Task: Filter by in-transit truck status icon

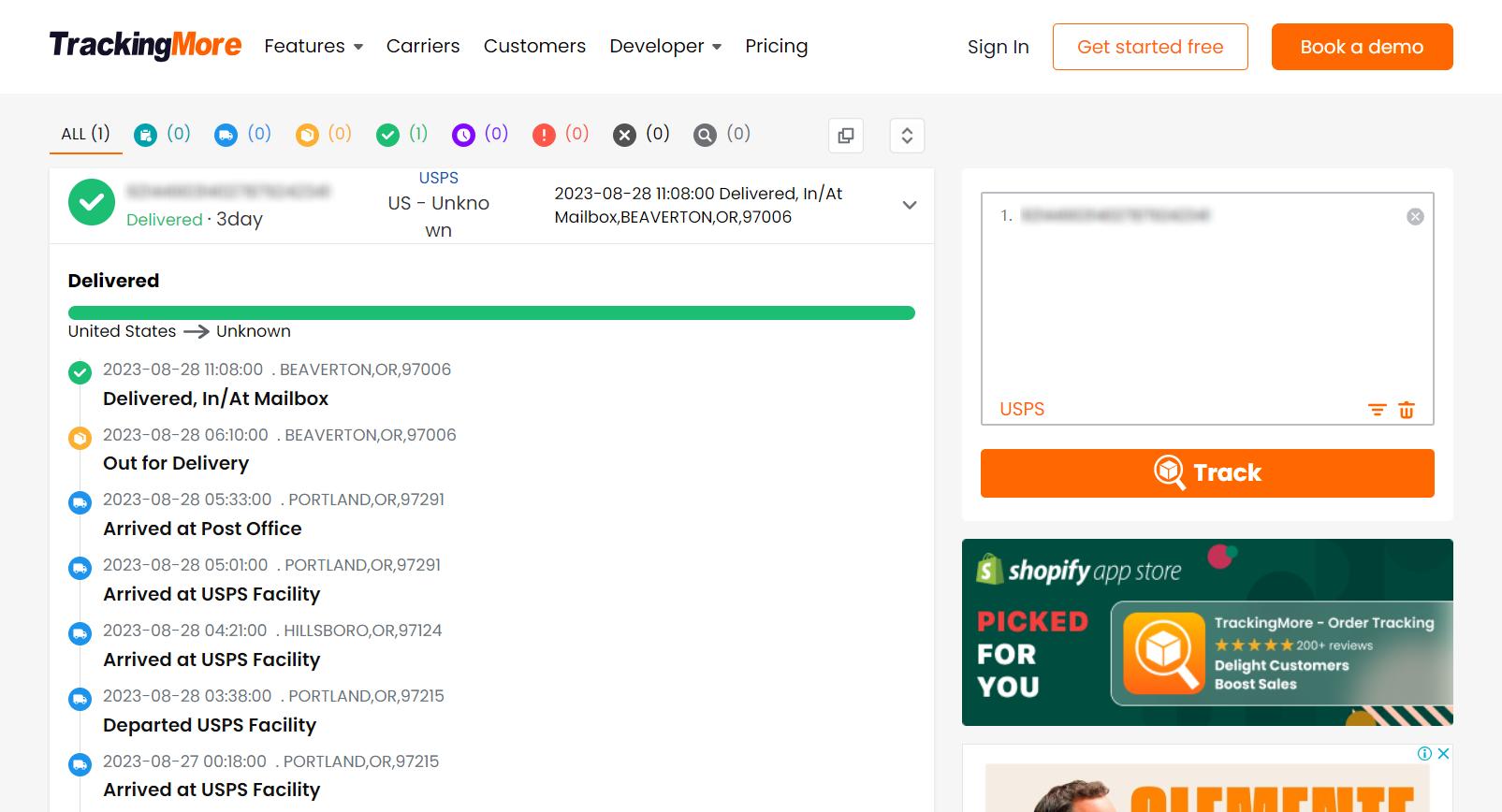Action: [226, 136]
